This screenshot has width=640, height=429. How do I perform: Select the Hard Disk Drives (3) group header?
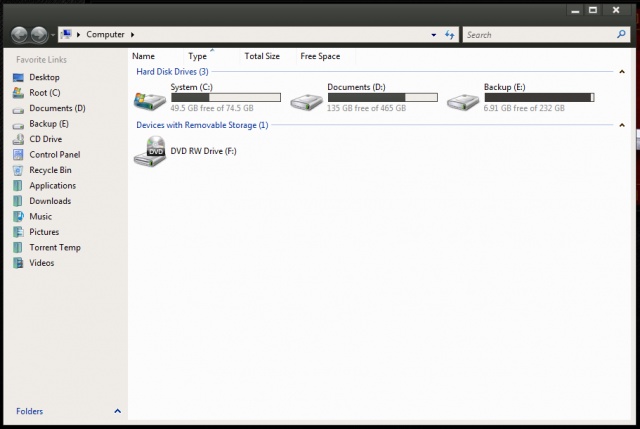click(172, 72)
